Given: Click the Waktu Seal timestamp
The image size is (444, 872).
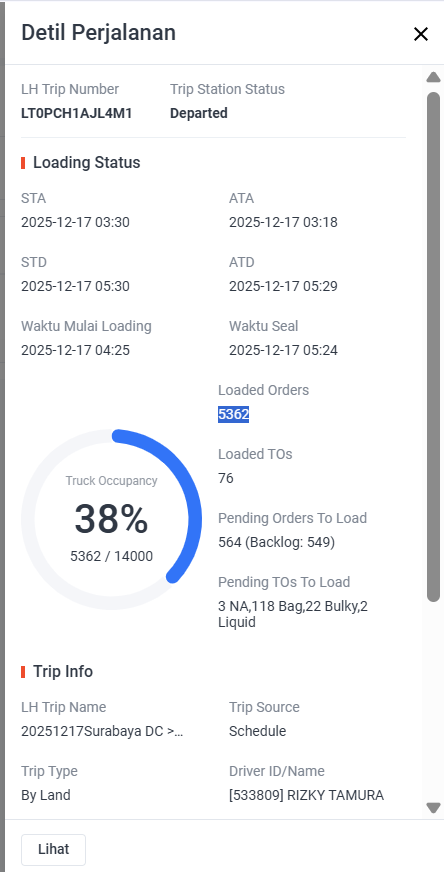Looking at the screenshot, I should pyautogui.click(x=283, y=350).
